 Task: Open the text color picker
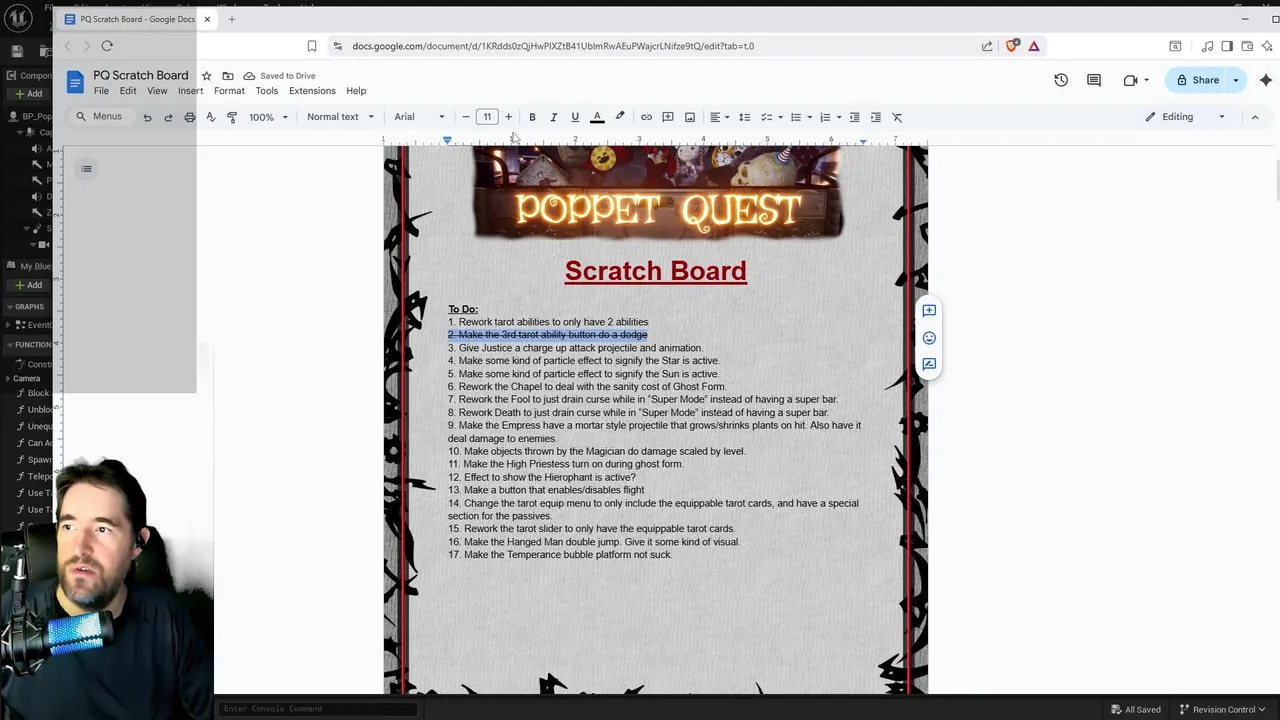597,117
